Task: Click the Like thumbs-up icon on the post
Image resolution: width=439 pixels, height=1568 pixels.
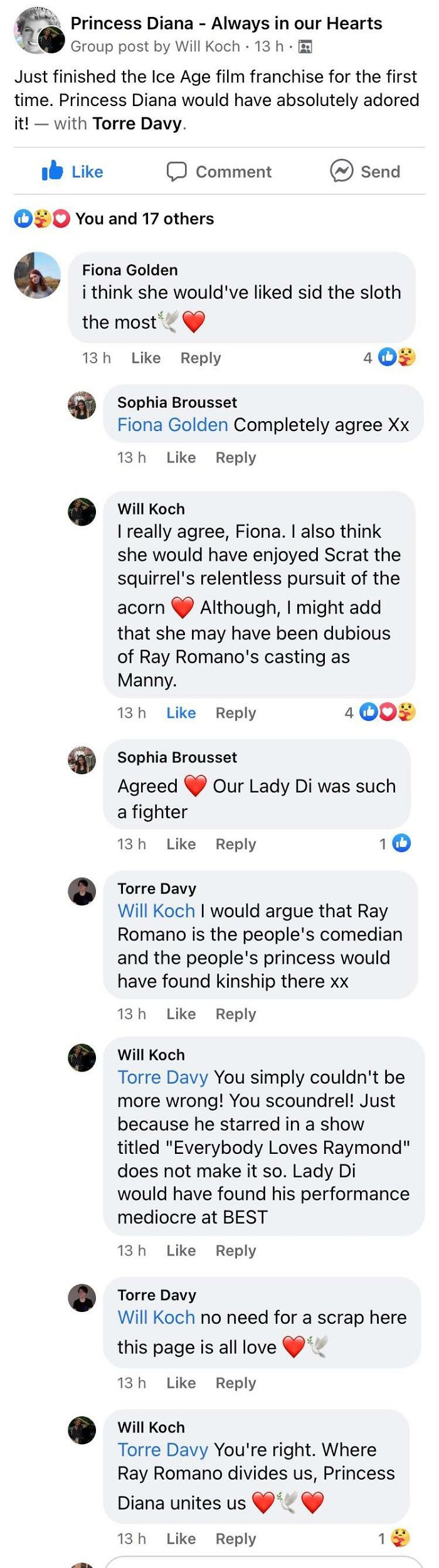Action: click(55, 171)
